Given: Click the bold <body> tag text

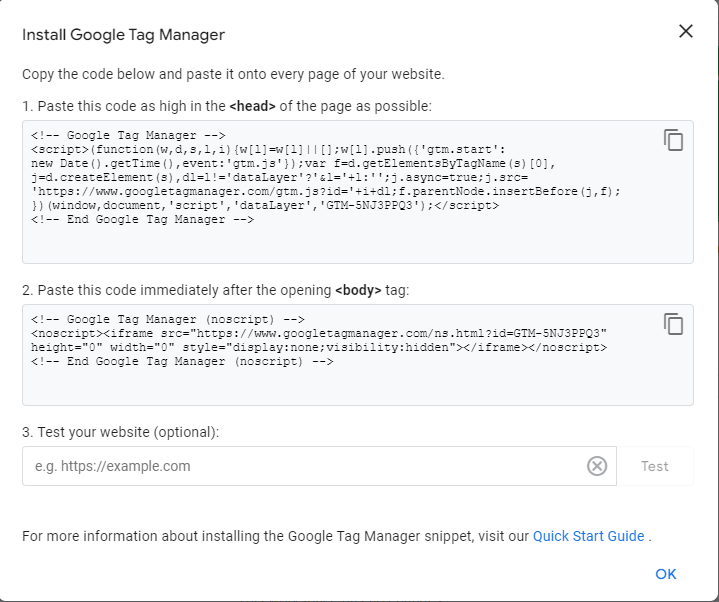Looking at the screenshot, I should (358, 291).
